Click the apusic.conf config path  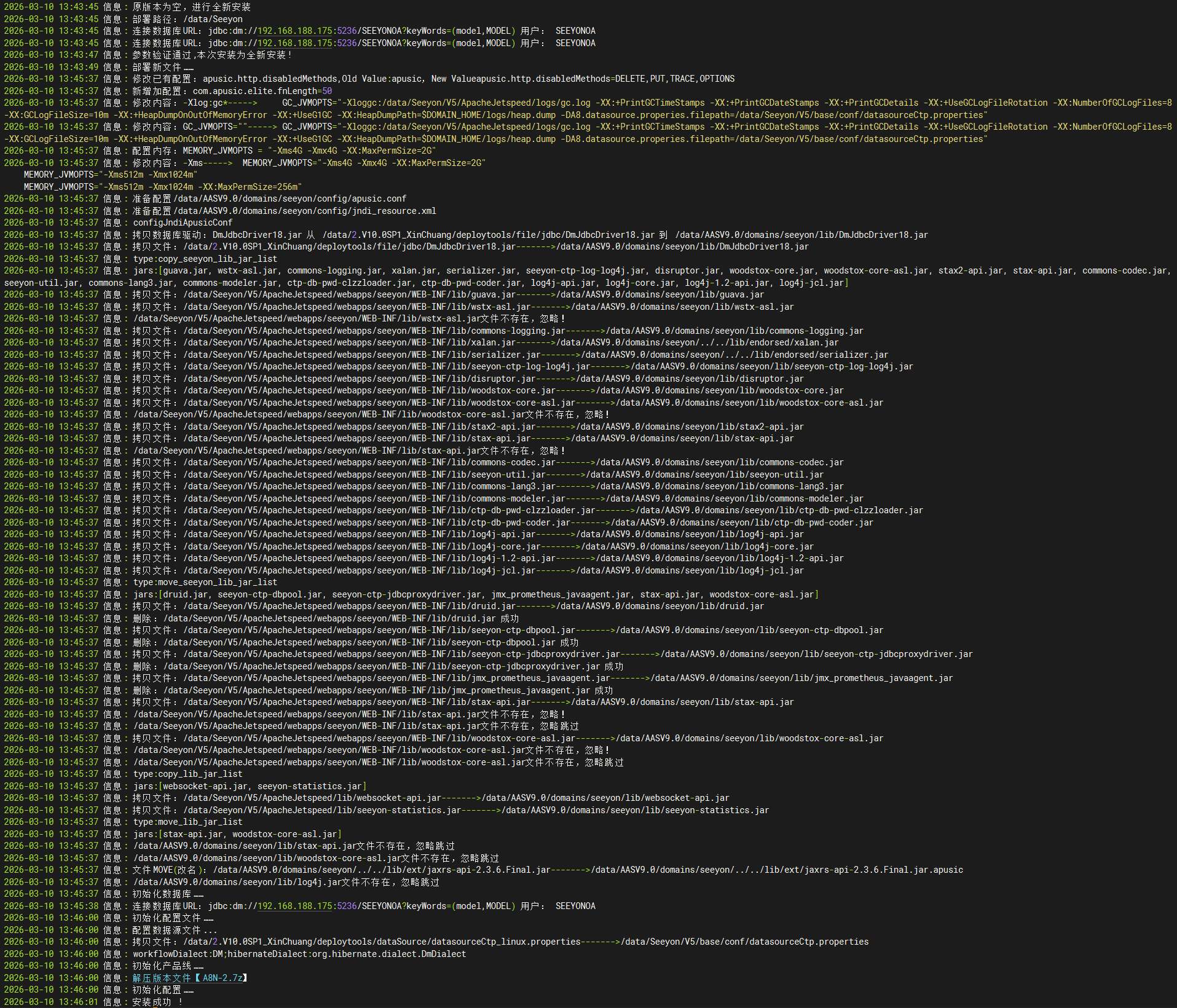pyautogui.click(x=289, y=199)
